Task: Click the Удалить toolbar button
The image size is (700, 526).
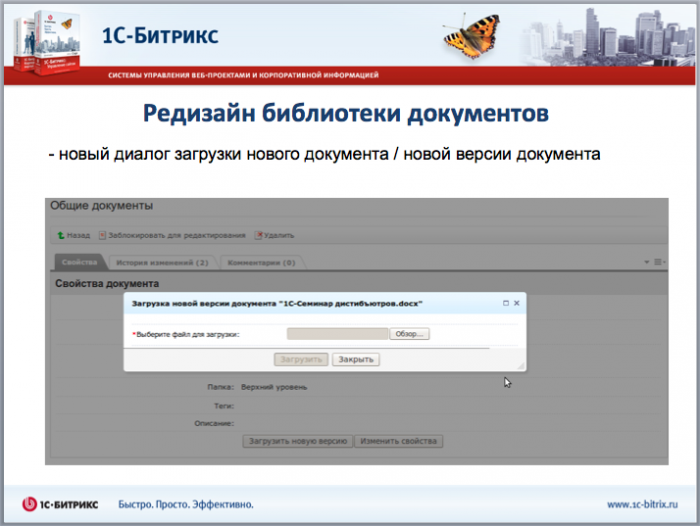Action: coord(275,235)
